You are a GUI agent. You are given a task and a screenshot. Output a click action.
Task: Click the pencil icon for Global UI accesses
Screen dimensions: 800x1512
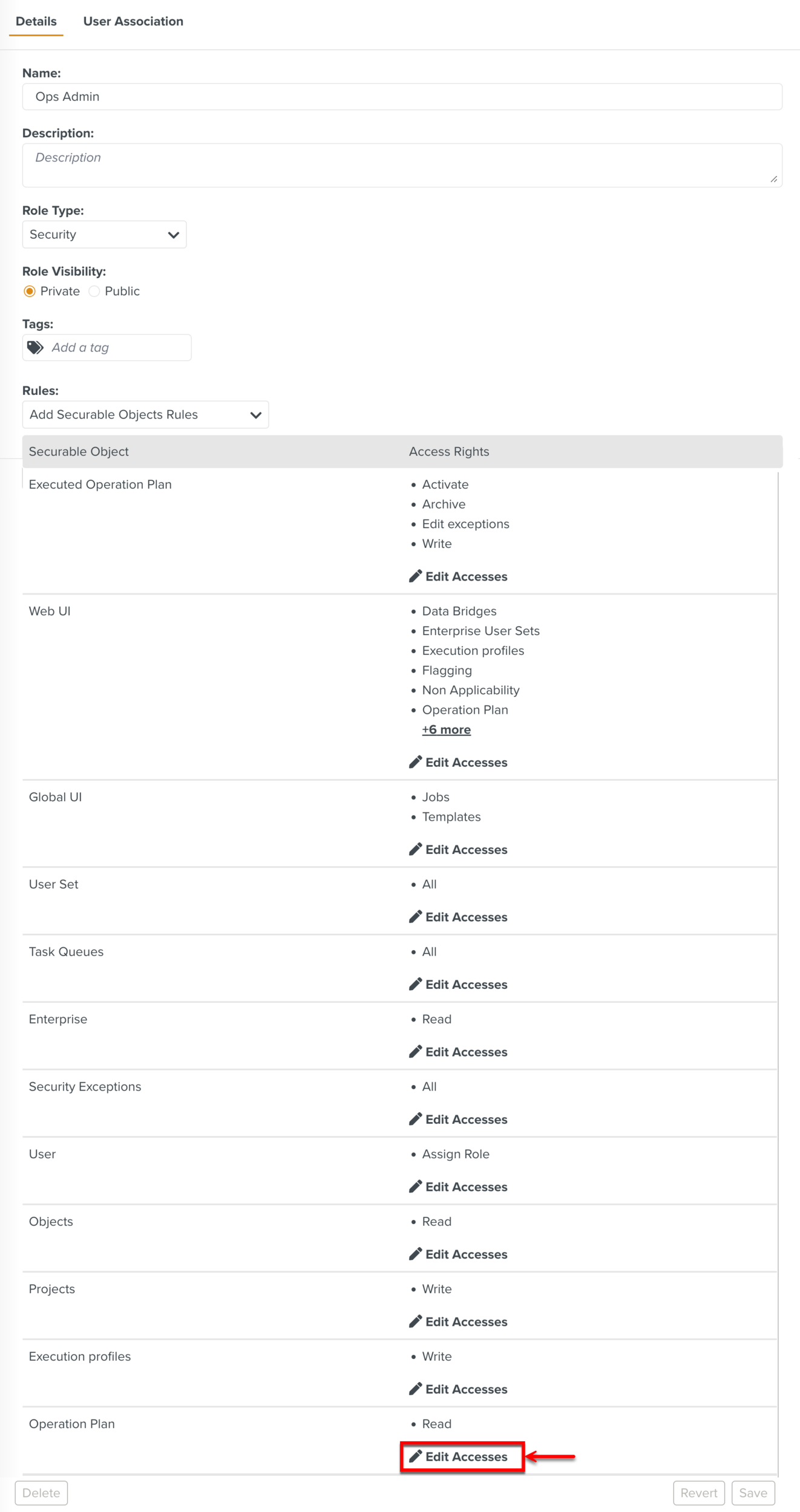(415, 849)
